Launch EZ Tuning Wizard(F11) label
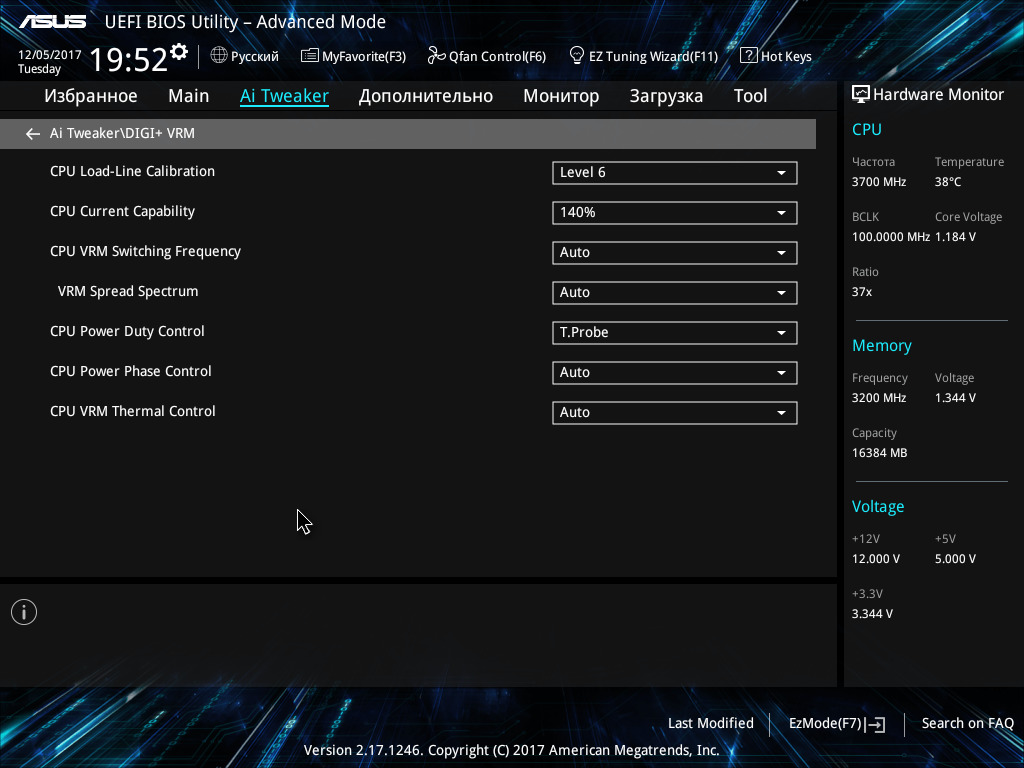Screen dimensions: 1024x768 click(653, 56)
